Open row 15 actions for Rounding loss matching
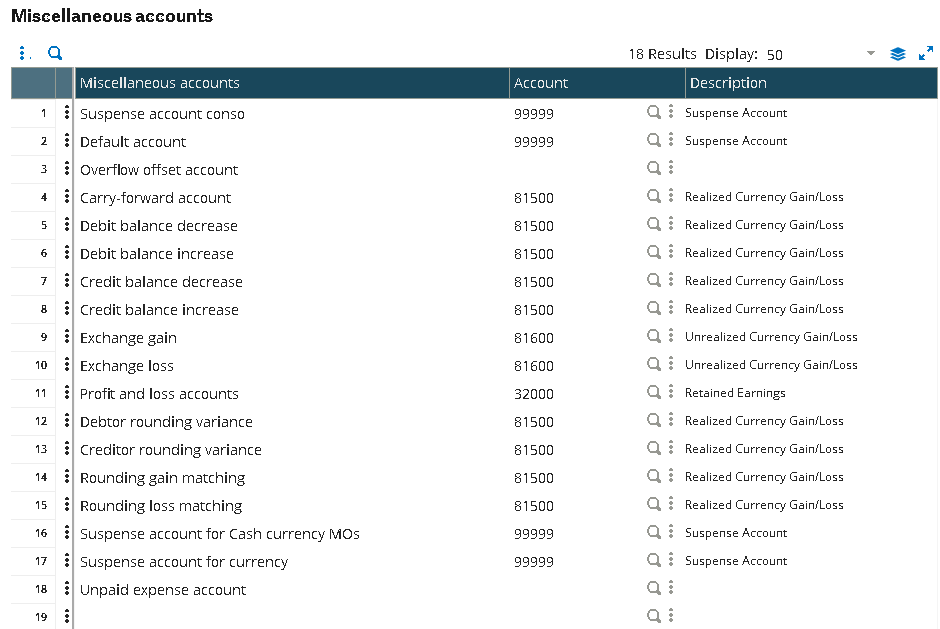The image size is (940, 629). point(67,504)
